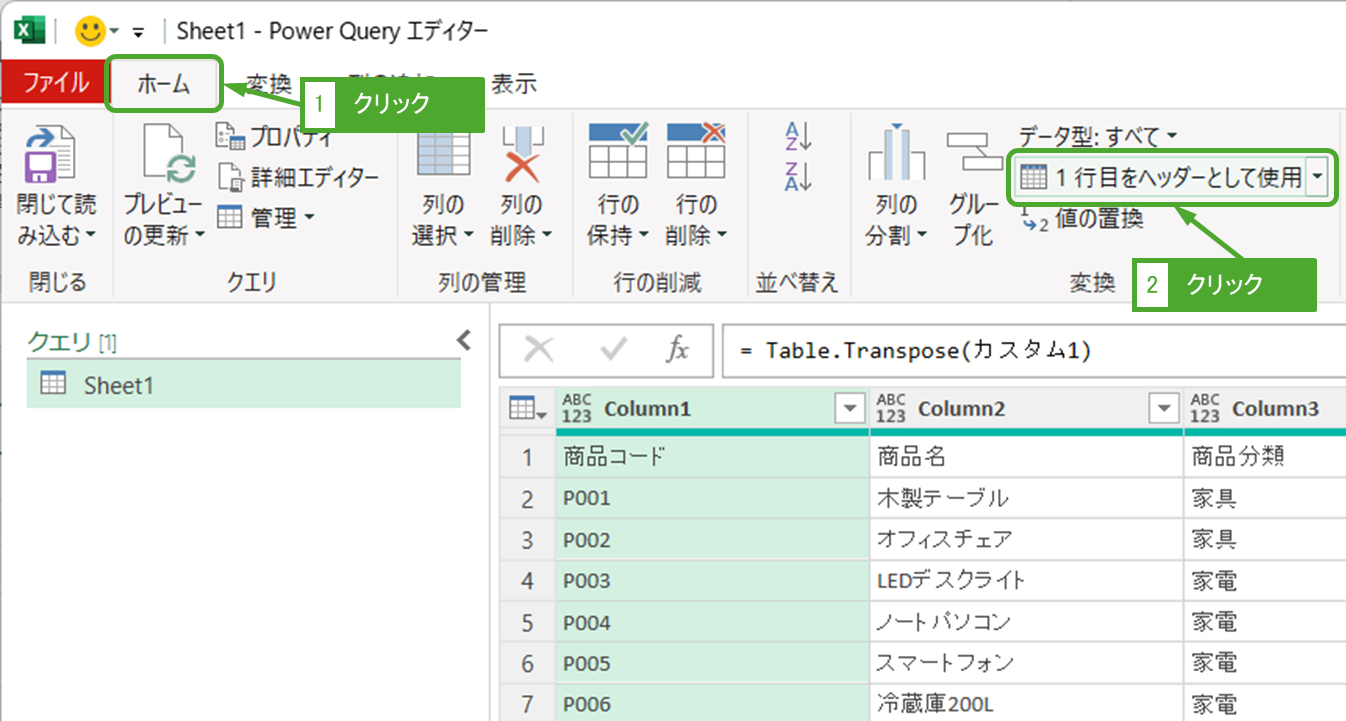Screen dimensions: 1346x721
Task: Click the Remove Rows (行の削除) icon
Action: (x=696, y=152)
